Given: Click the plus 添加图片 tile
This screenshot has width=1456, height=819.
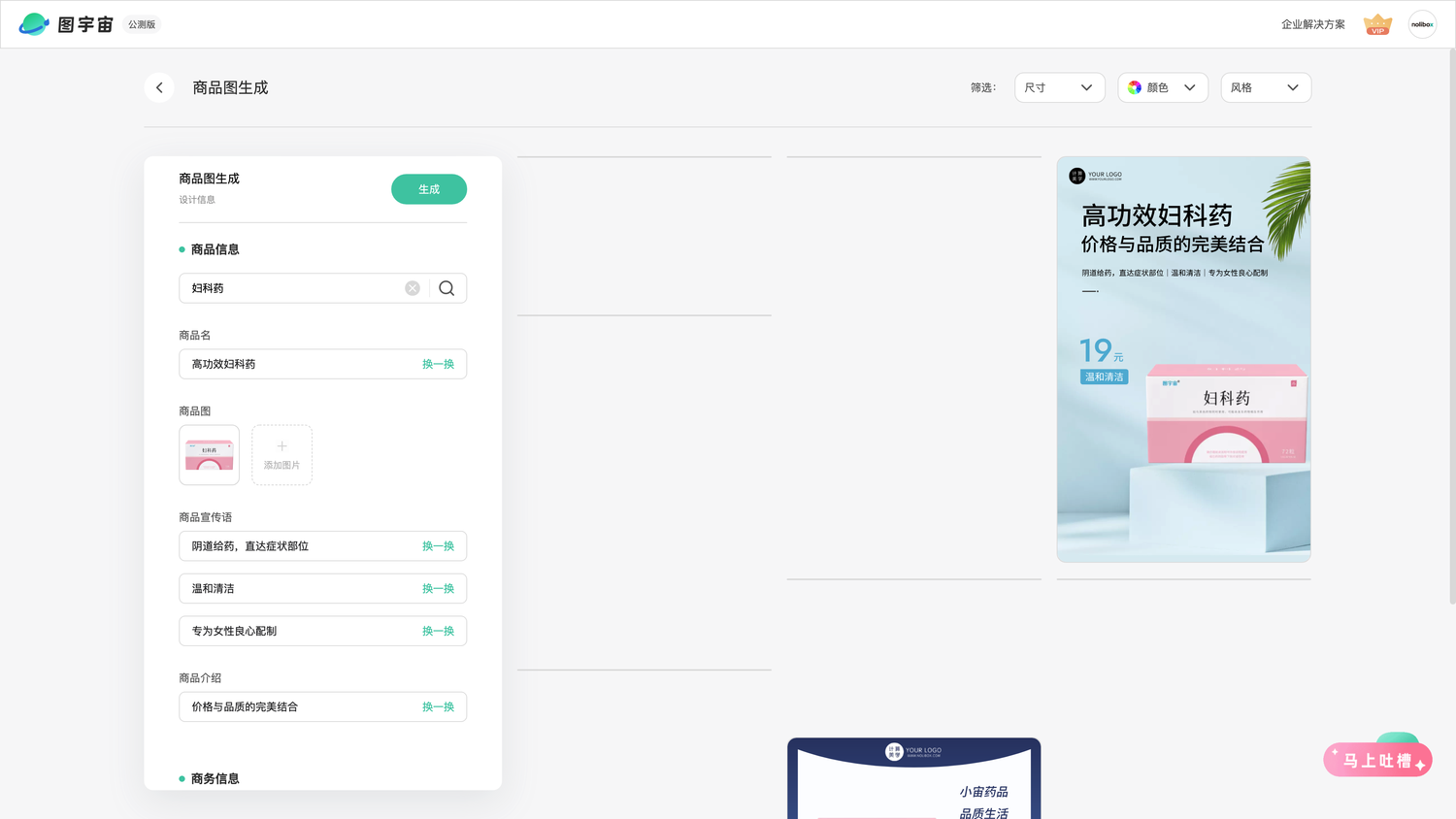Looking at the screenshot, I should (281, 455).
